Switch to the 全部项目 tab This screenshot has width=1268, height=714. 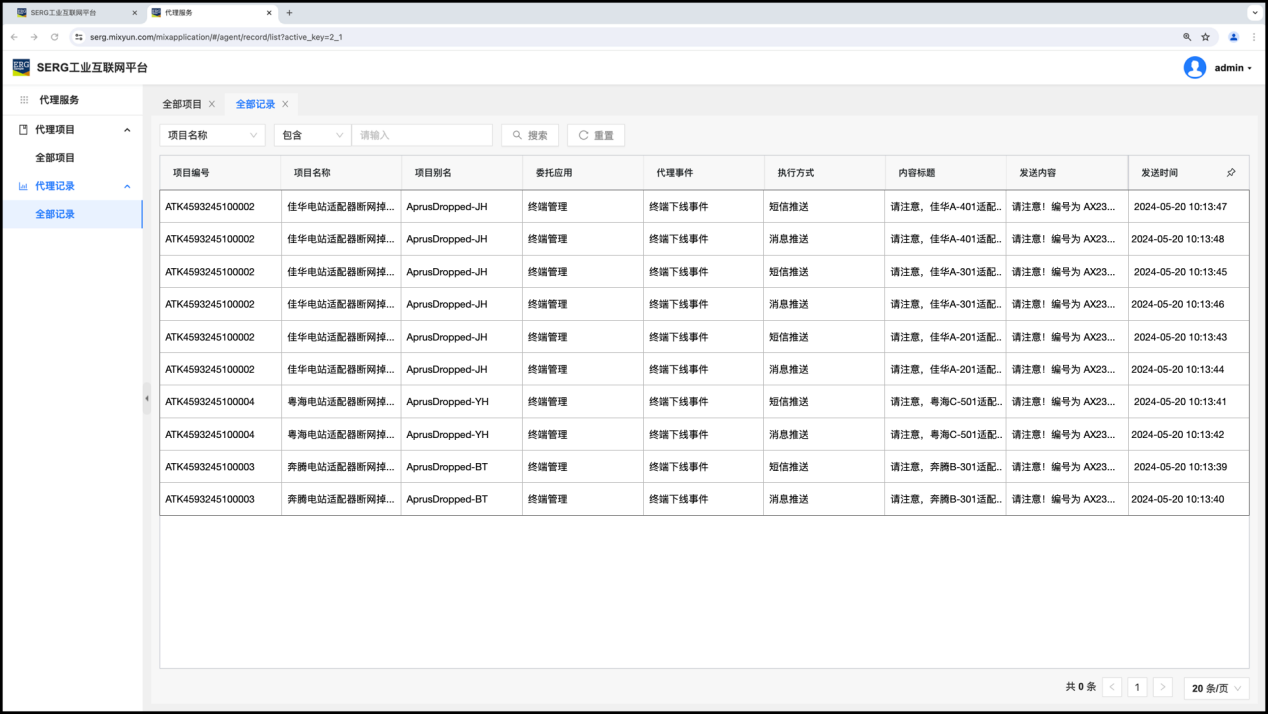pyautogui.click(x=182, y=104)
